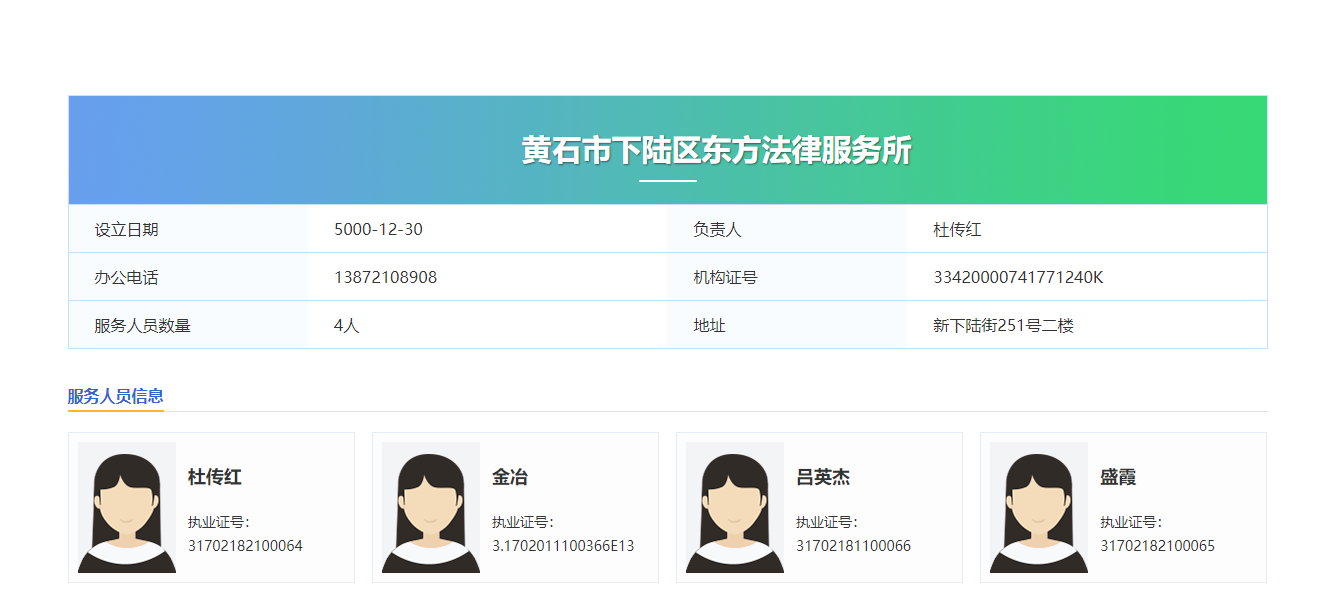Click the 地址 label
This screenshot has height=600, width=1330.
tap(709, 325)
